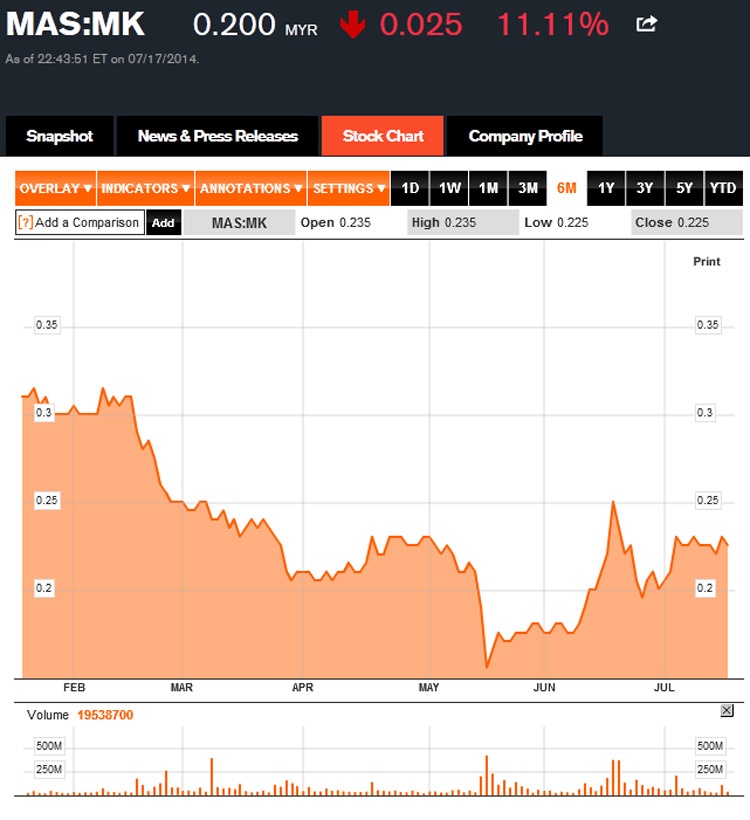Image resolution: width=750 pixels, height=820 pixels.
Task: Set chart range to 1D
Action: tap(410, 188)
